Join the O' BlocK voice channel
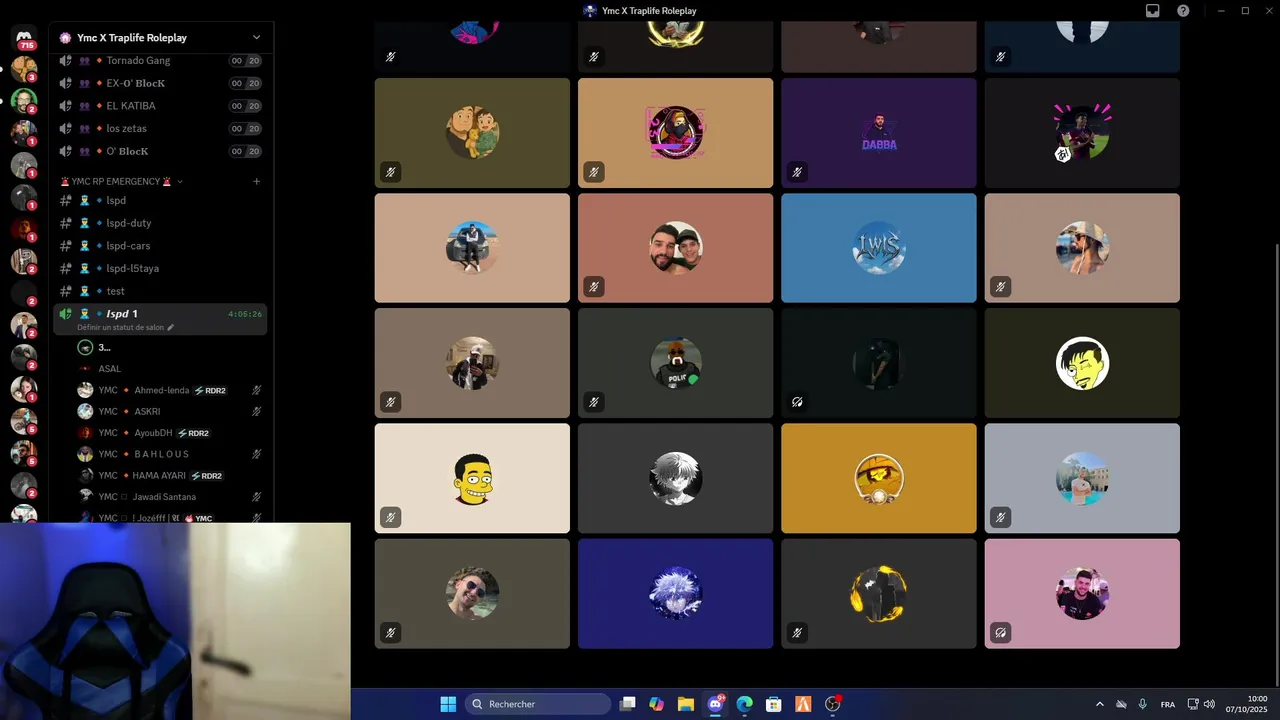The height and width of the screenshot is (720, 1280). pos(160,151)
